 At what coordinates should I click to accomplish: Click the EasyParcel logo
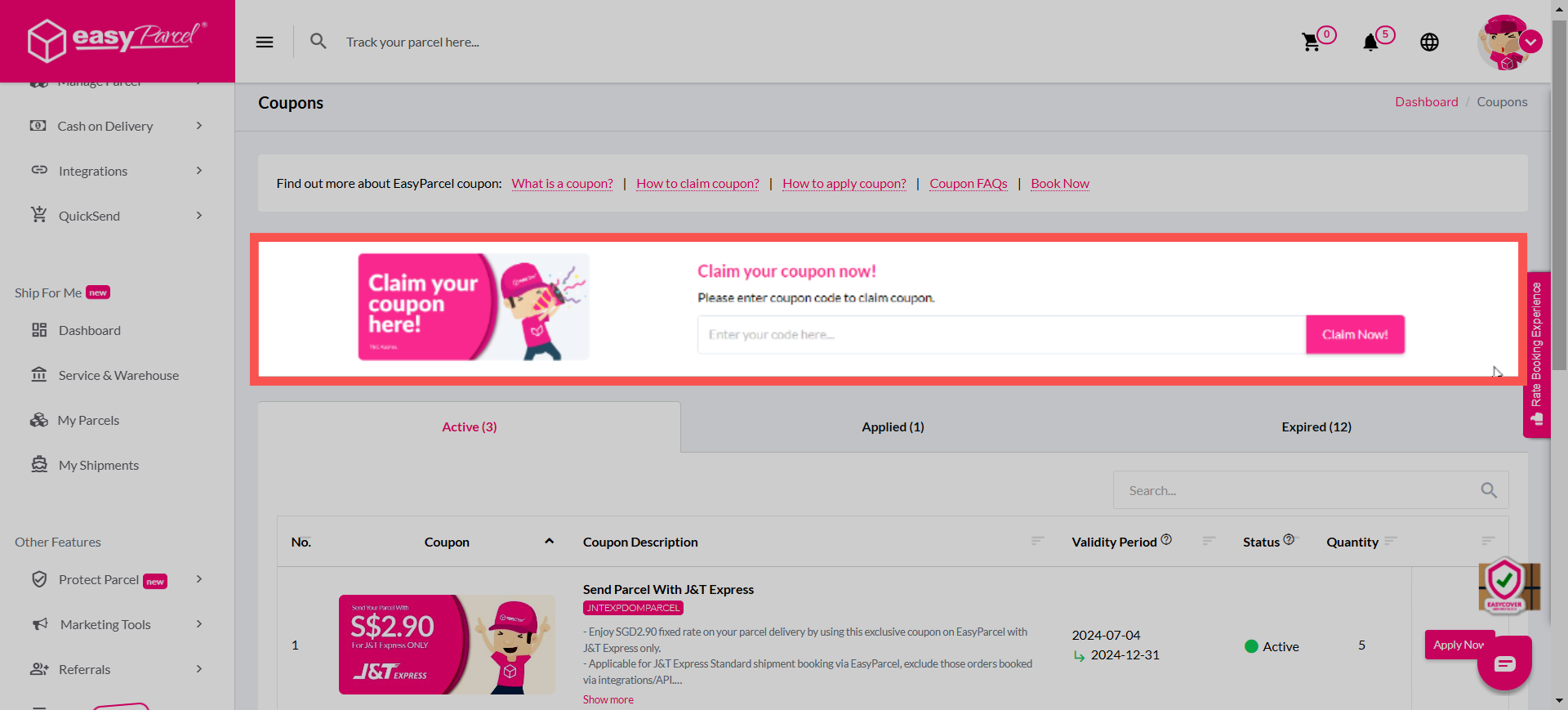coord(117,39)
